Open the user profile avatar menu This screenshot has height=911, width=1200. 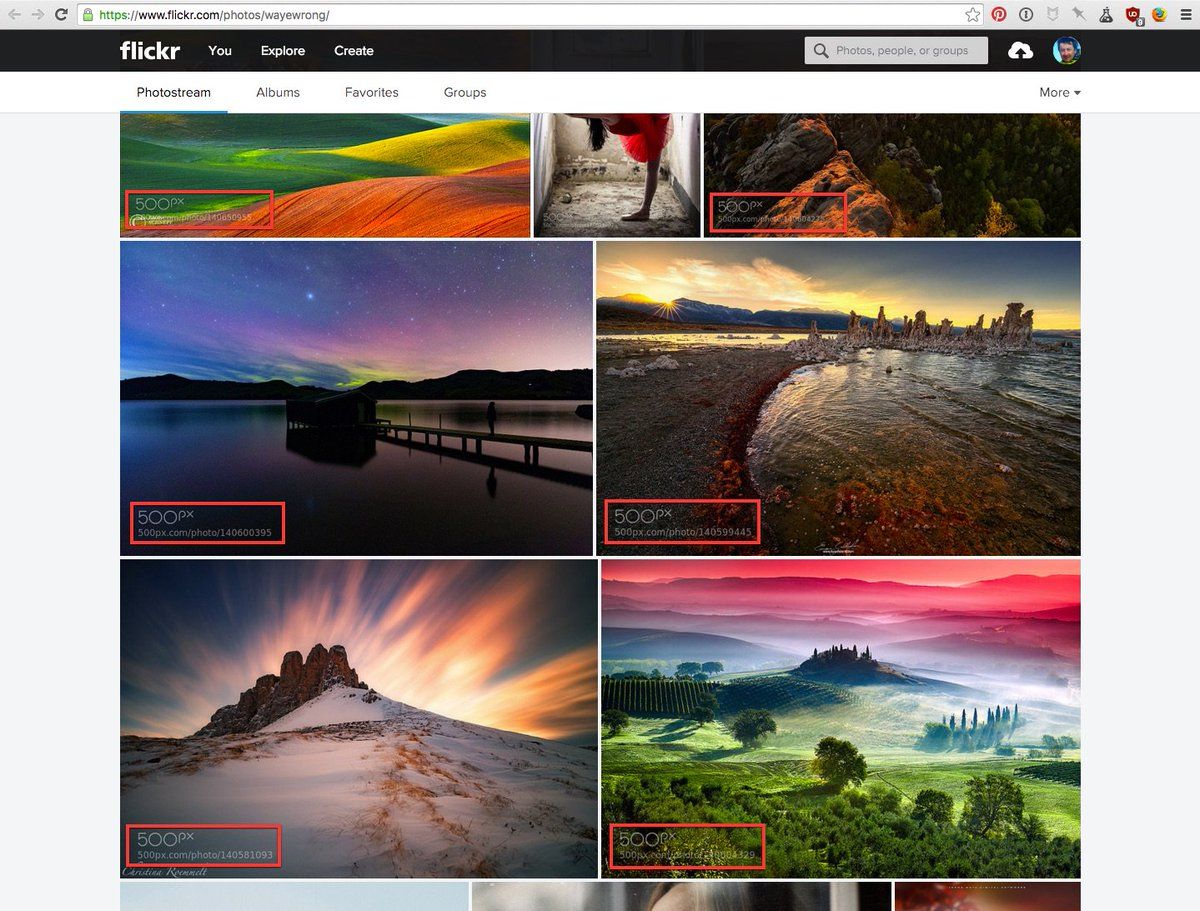tap(1066, 51)
